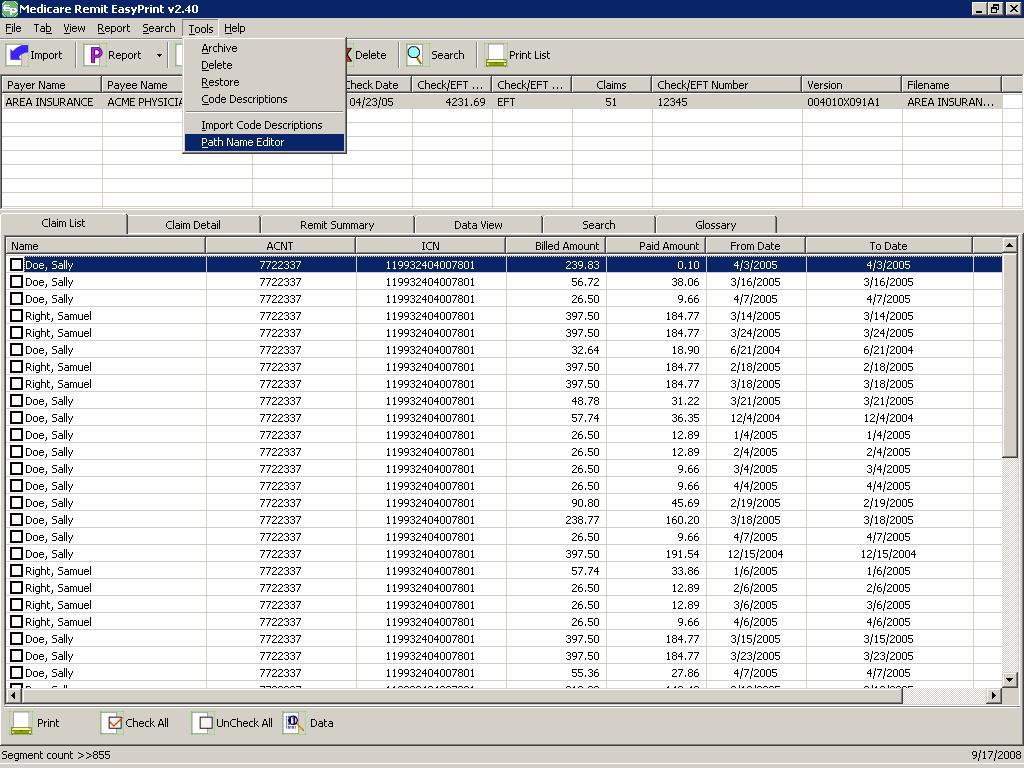Select Archive from the Tools menu
Screen dimensions: 1024x768
coord(219,47)
